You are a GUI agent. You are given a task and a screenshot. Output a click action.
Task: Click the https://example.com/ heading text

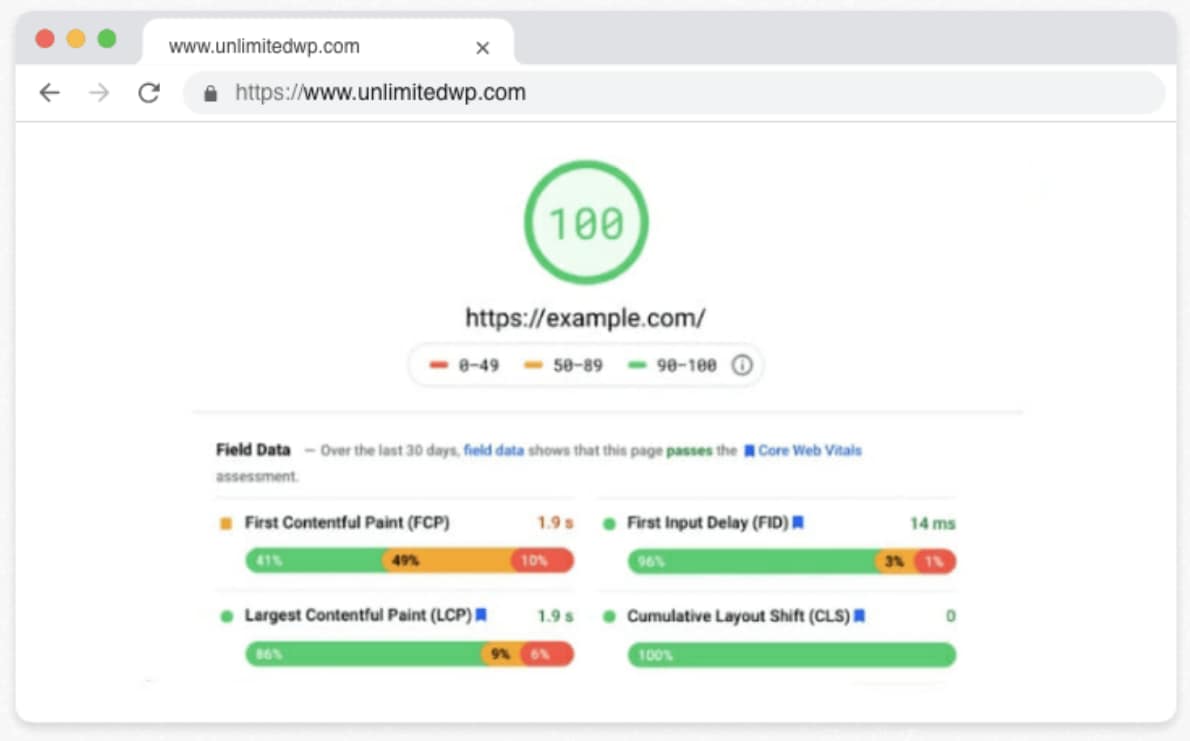[586, 317]
